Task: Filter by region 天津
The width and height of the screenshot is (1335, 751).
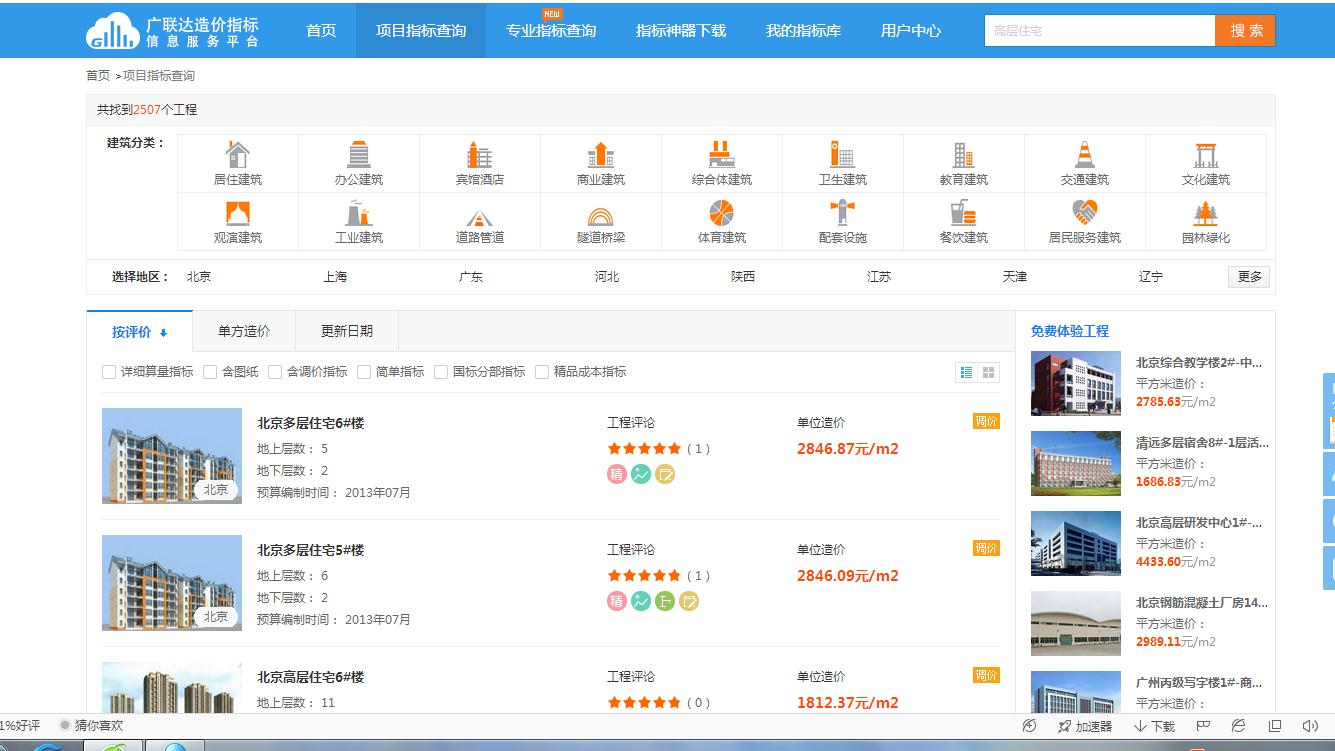Action: pos(1015,277)
